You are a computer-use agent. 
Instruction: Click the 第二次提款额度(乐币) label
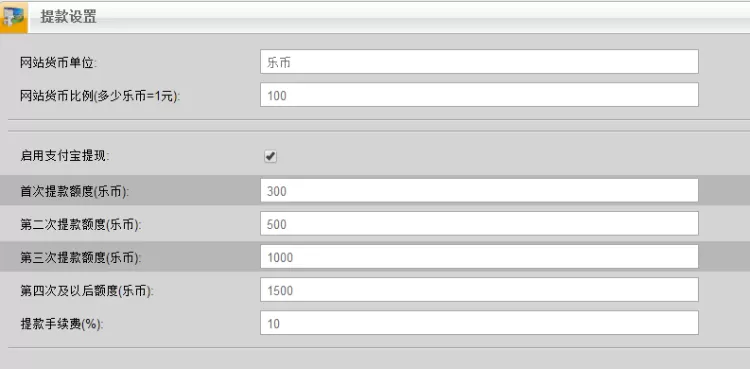(x=80, y=224)
